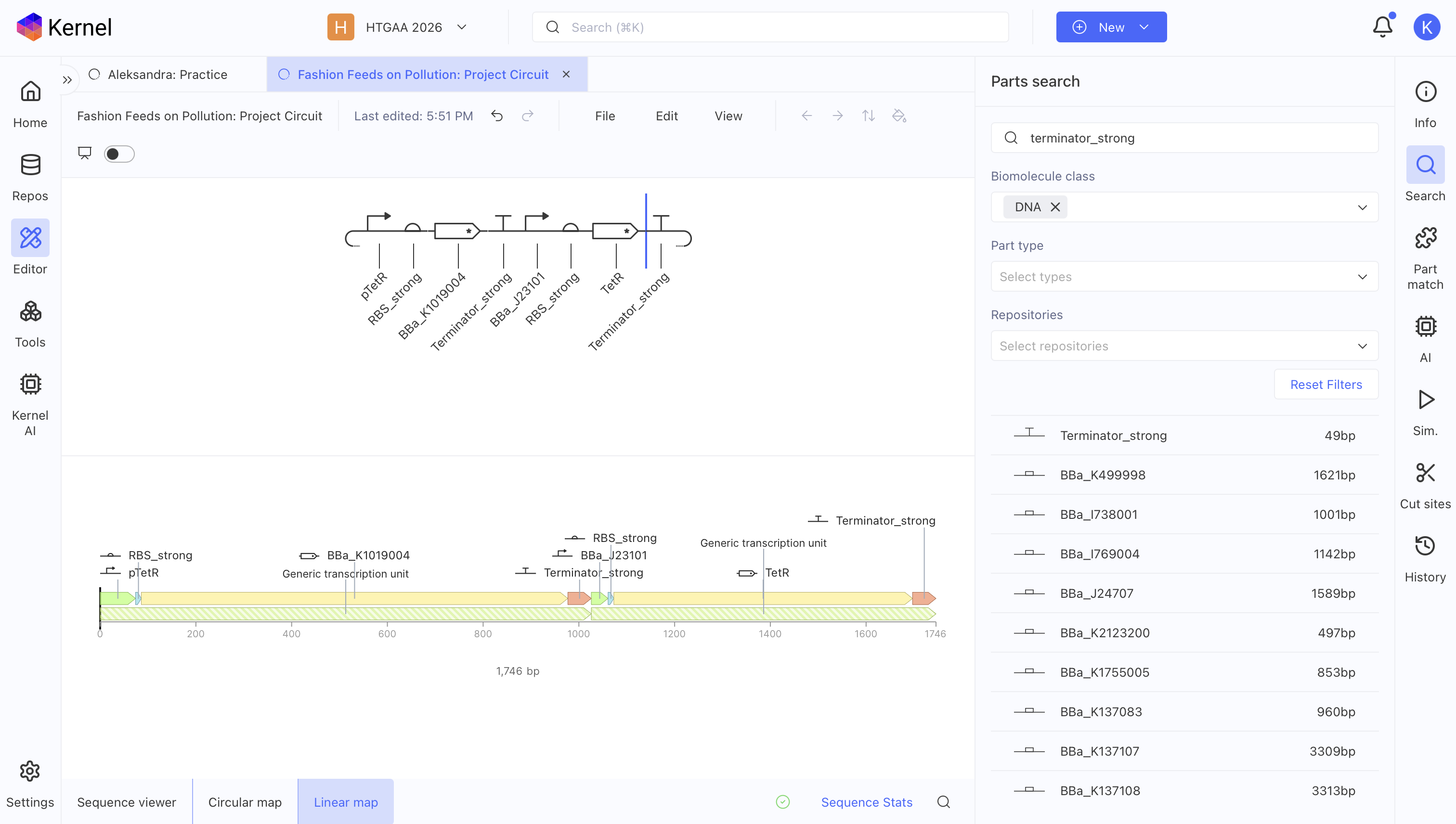Viewport: 1456px width, 824px height.
Task: Switch to Circular map tab
Action: [x=245, y=802]
